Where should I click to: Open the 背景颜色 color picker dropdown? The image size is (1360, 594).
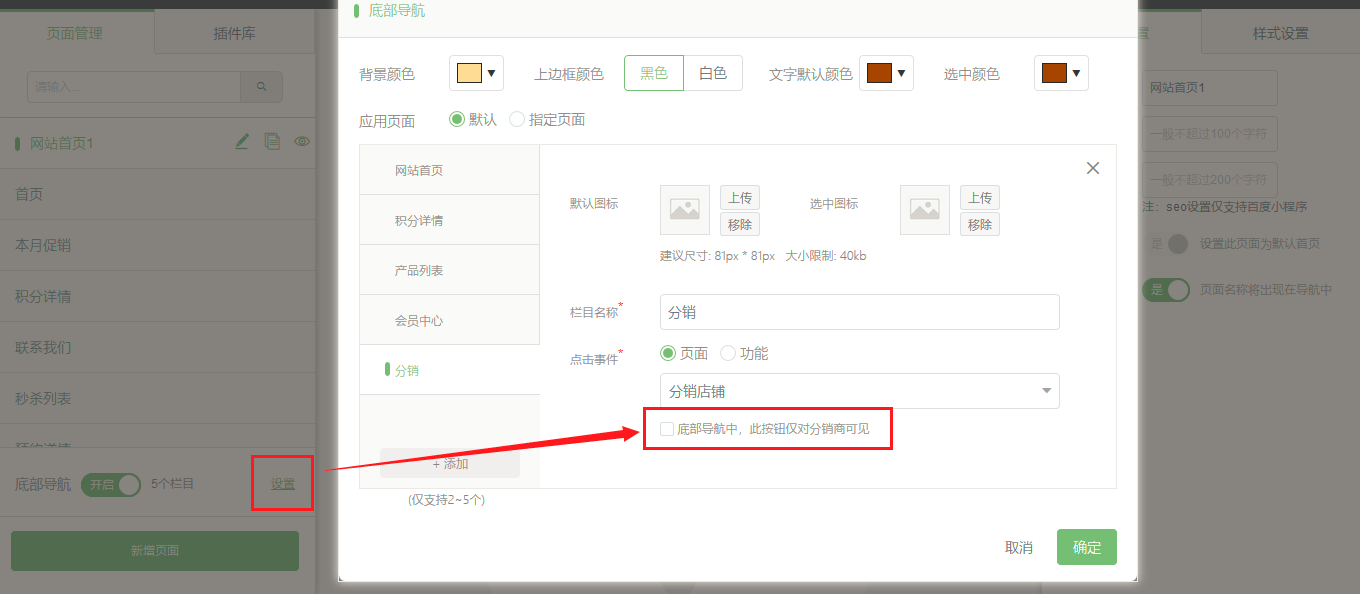[476, 73]
